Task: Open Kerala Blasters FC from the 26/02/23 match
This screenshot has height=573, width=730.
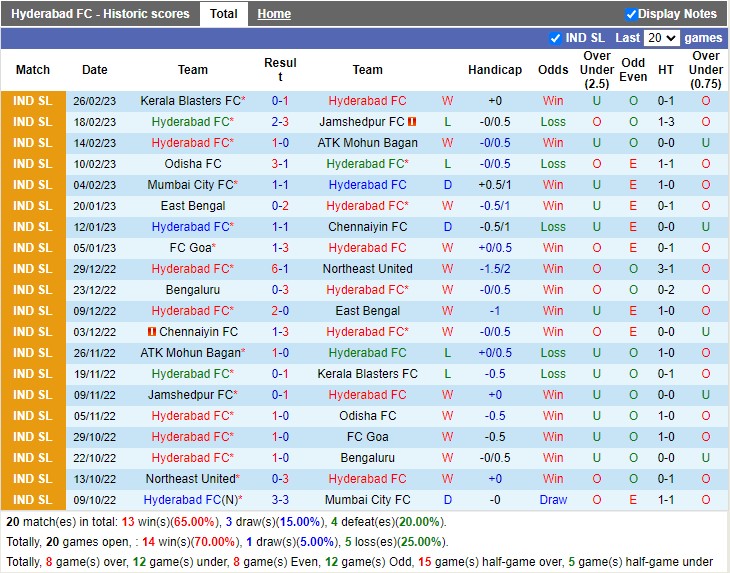Action: (x=191, y=101)
